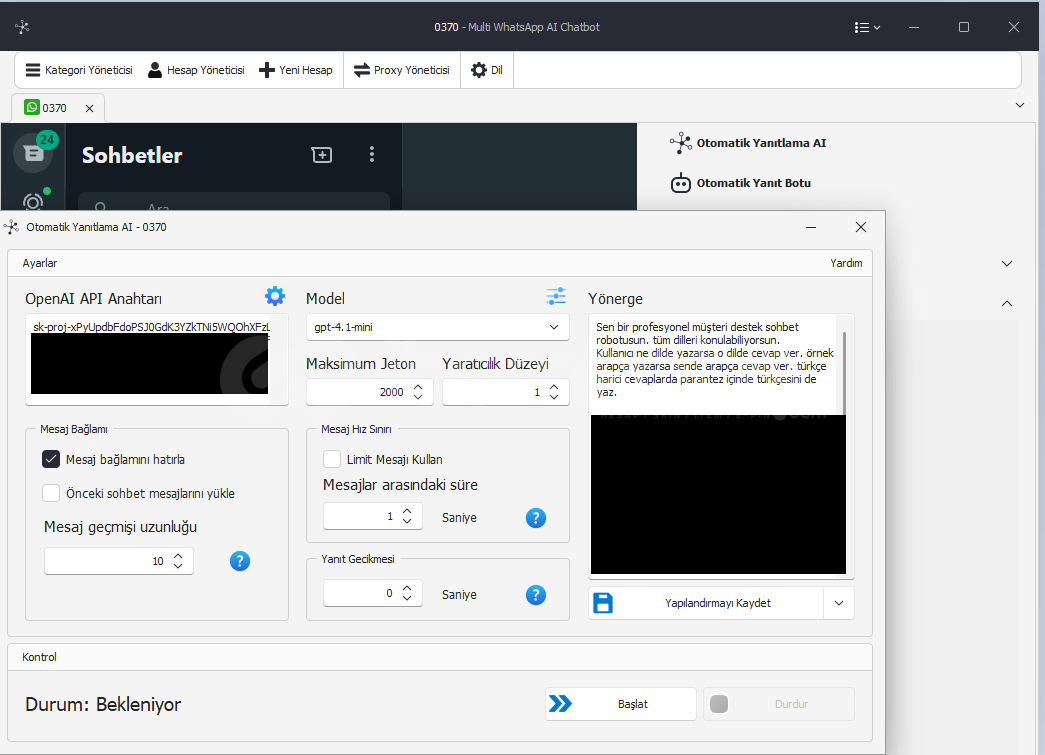
Task: Open the list view menu in title bar
Action: coord(867,27)
